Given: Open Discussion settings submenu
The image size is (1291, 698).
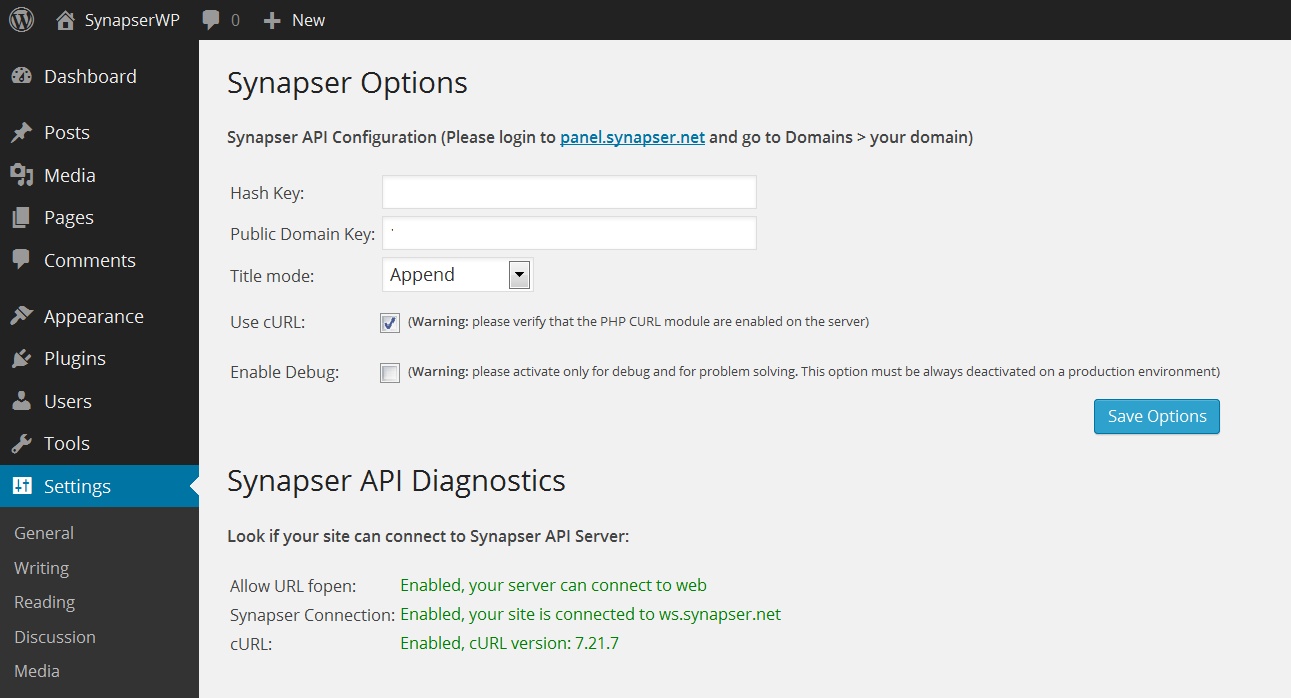Looking at the screenshot, I should click(x=55, y=637).
